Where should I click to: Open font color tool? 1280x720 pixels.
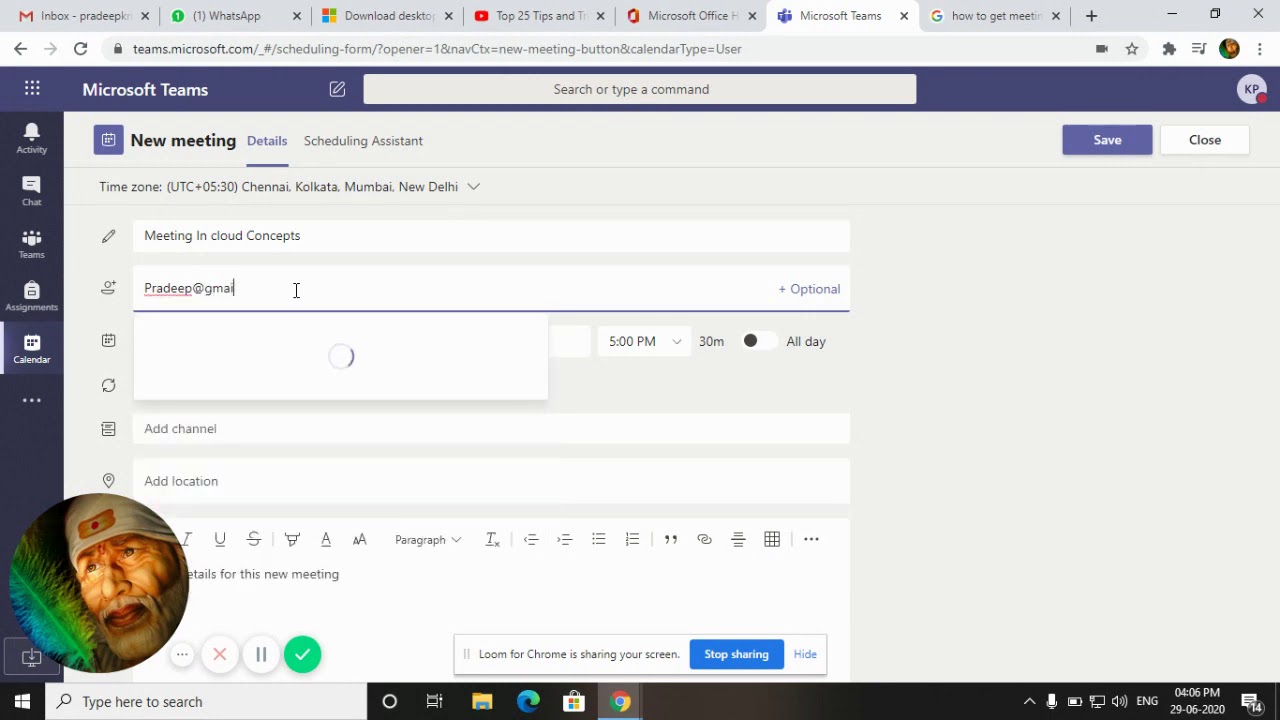(x=326, y=539)
